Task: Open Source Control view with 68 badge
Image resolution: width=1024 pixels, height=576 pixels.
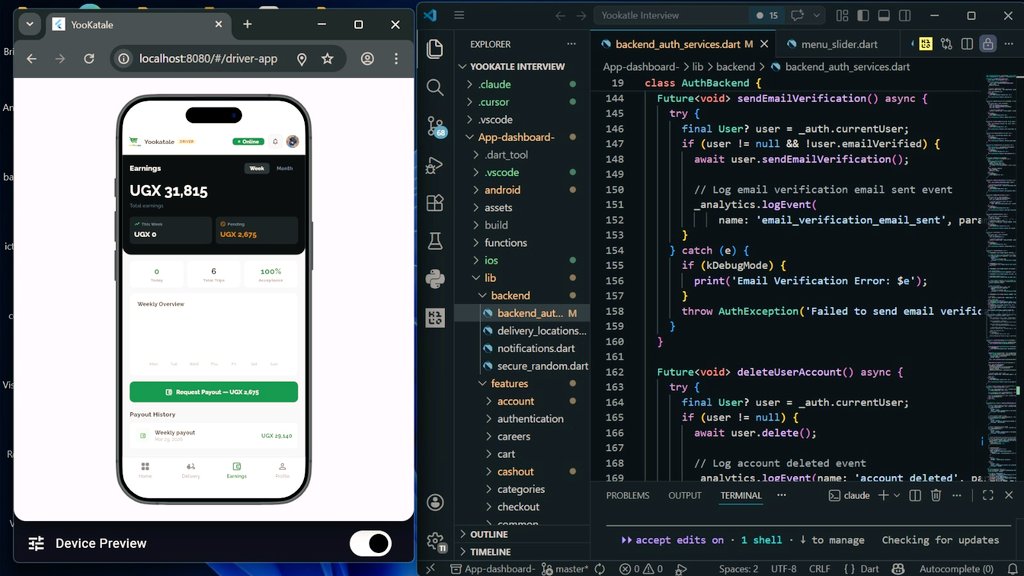Action: [436, 126]
